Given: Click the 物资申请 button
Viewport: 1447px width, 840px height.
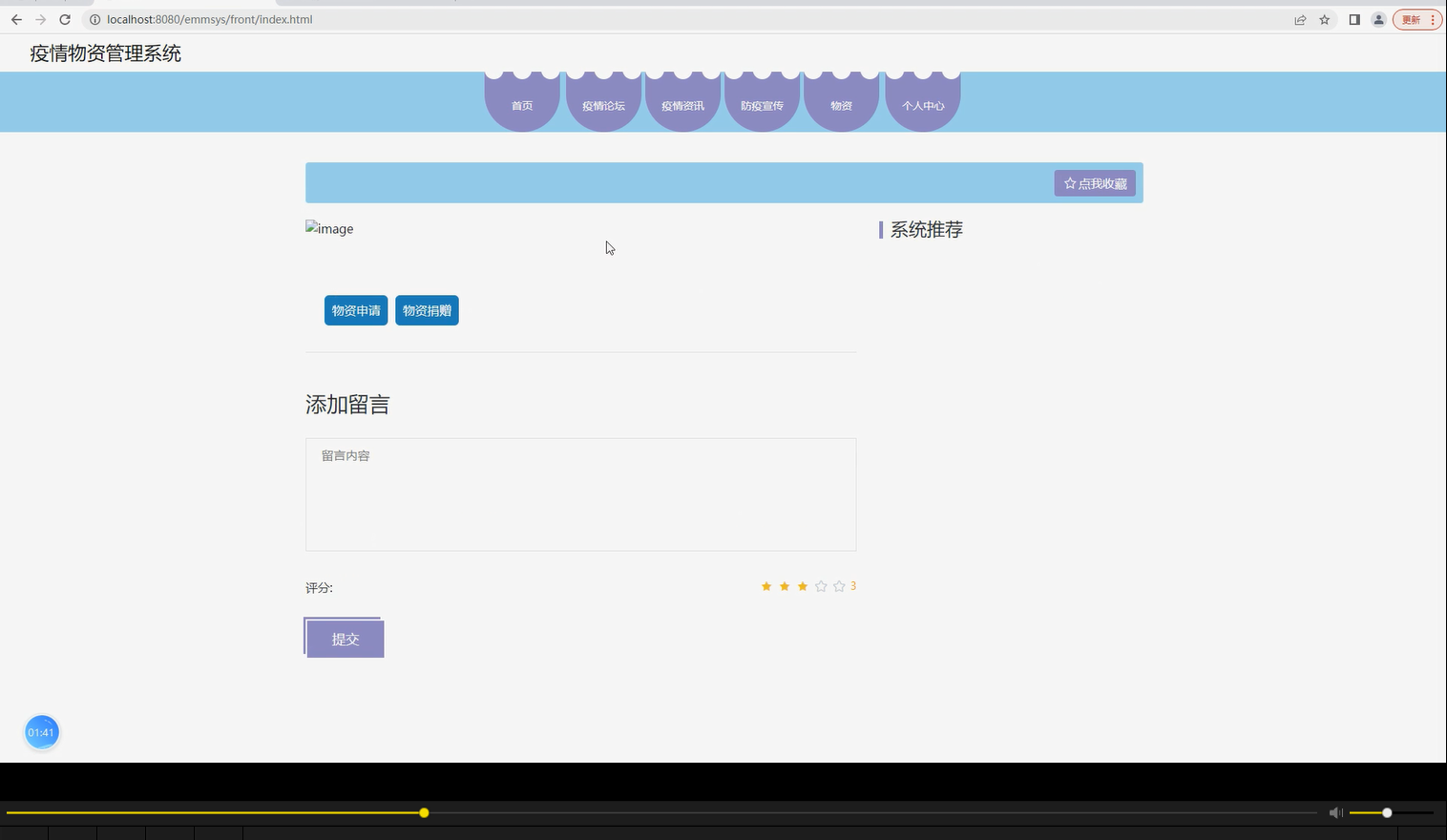Looking at the screenshot, I should point(355,310).
